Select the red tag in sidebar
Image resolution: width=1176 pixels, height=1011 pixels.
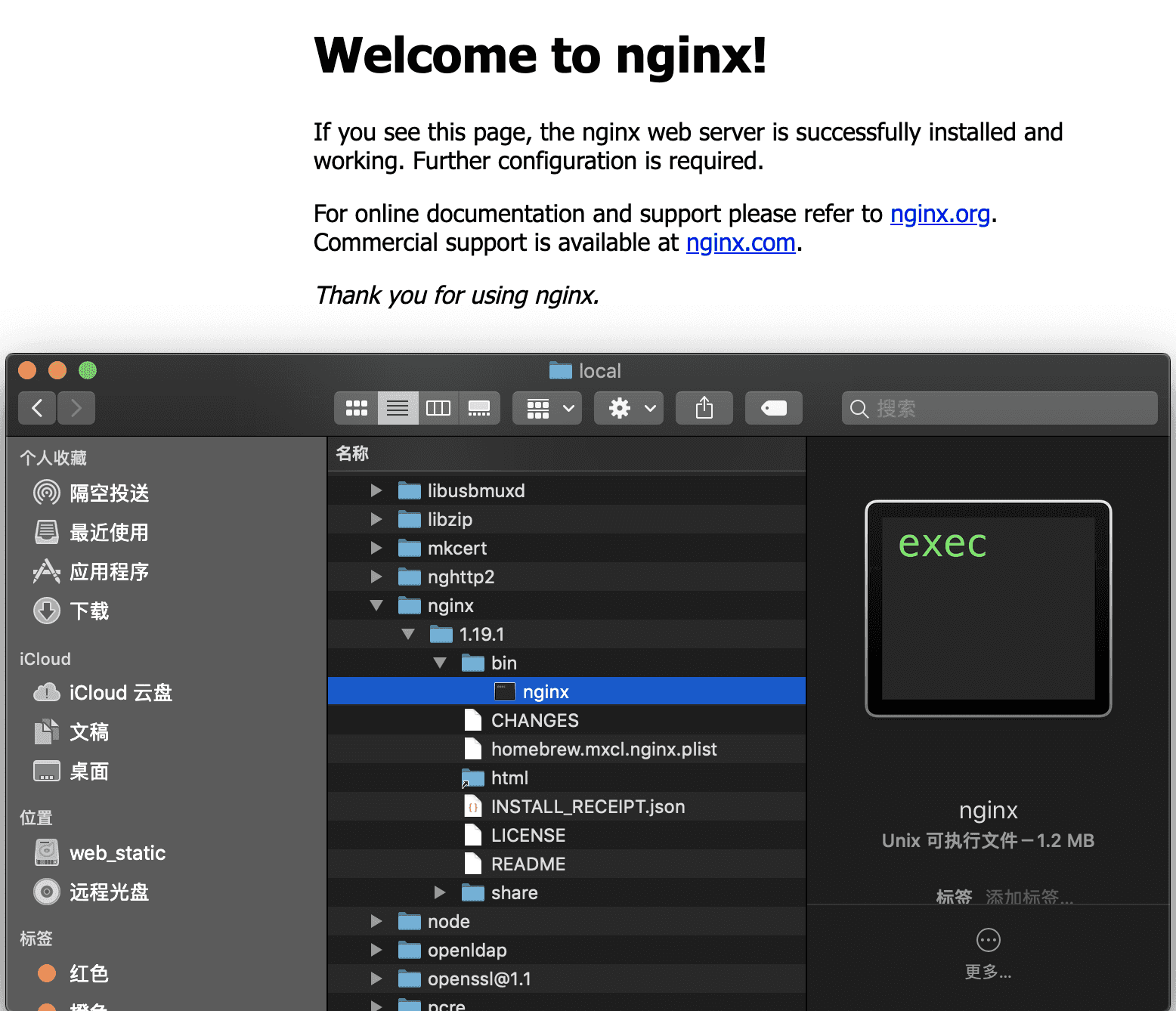point(88,973)
